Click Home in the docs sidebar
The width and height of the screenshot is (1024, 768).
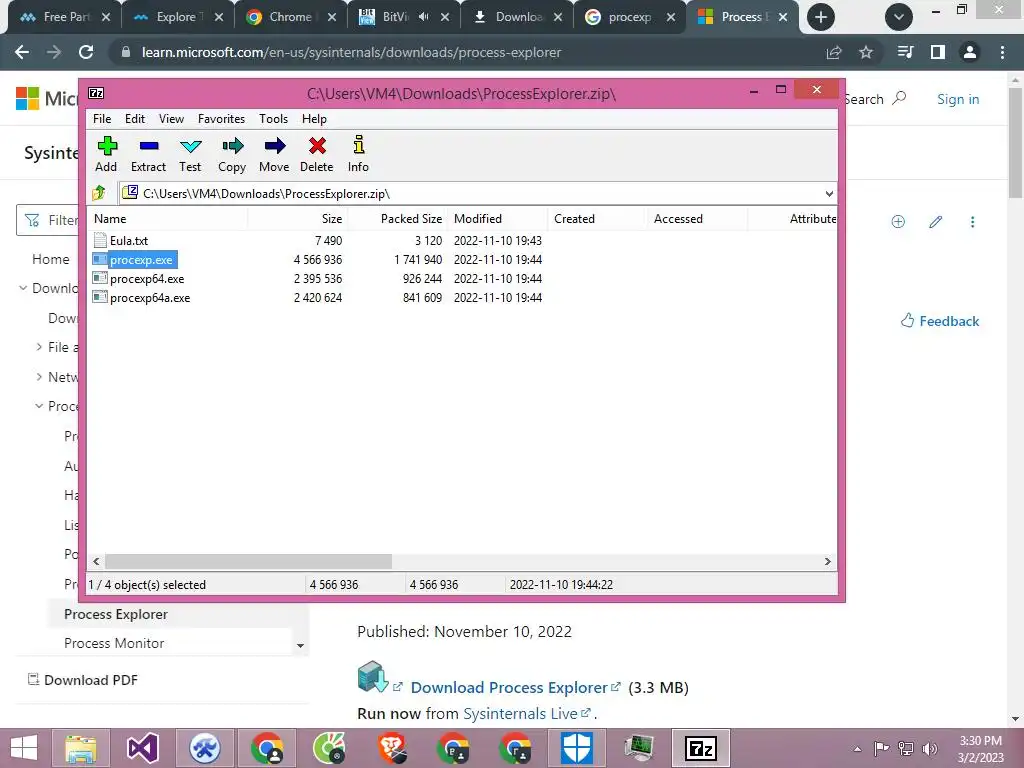[51, 259]
